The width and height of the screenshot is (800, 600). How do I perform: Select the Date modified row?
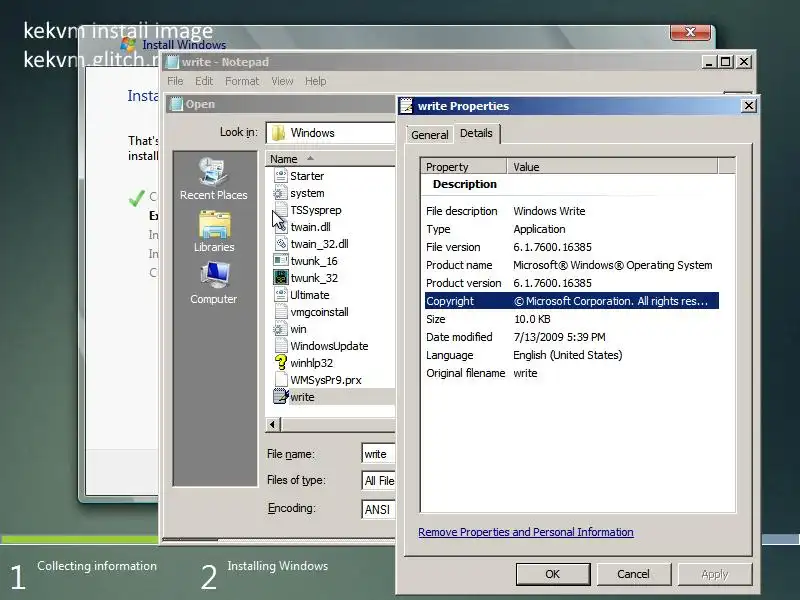point(572,337)
